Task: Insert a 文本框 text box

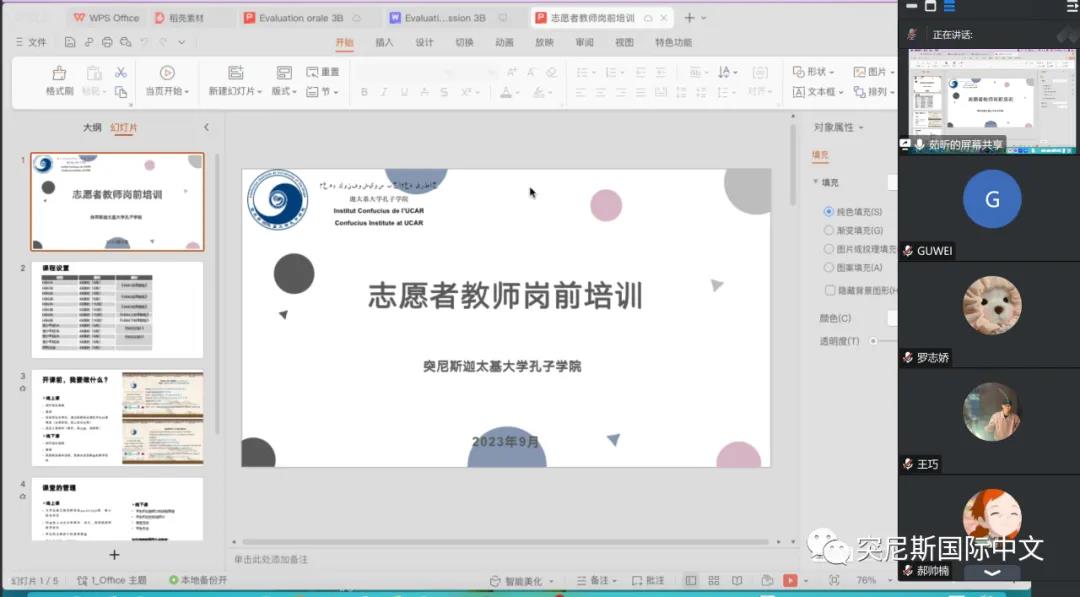Action: [817, 92]
